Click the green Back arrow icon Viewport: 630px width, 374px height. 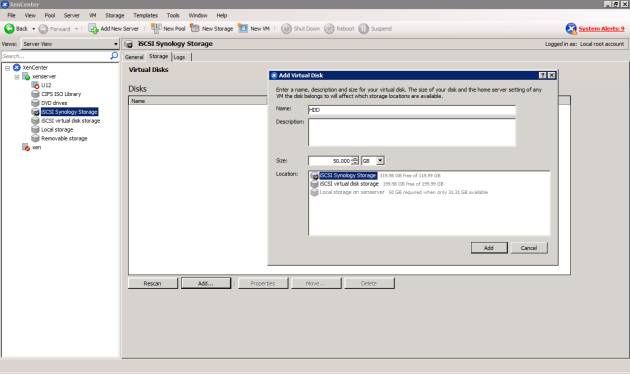9,29
